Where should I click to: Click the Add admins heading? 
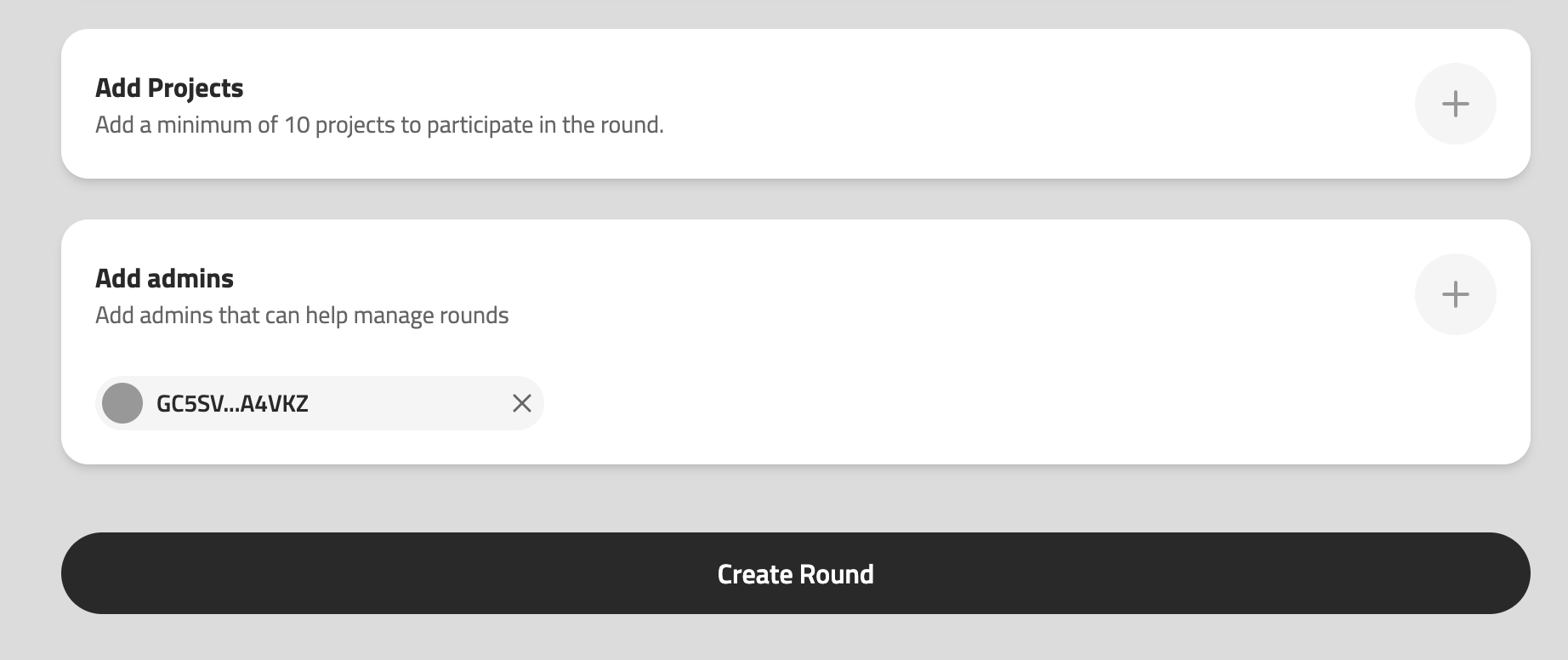click(164, 278)
